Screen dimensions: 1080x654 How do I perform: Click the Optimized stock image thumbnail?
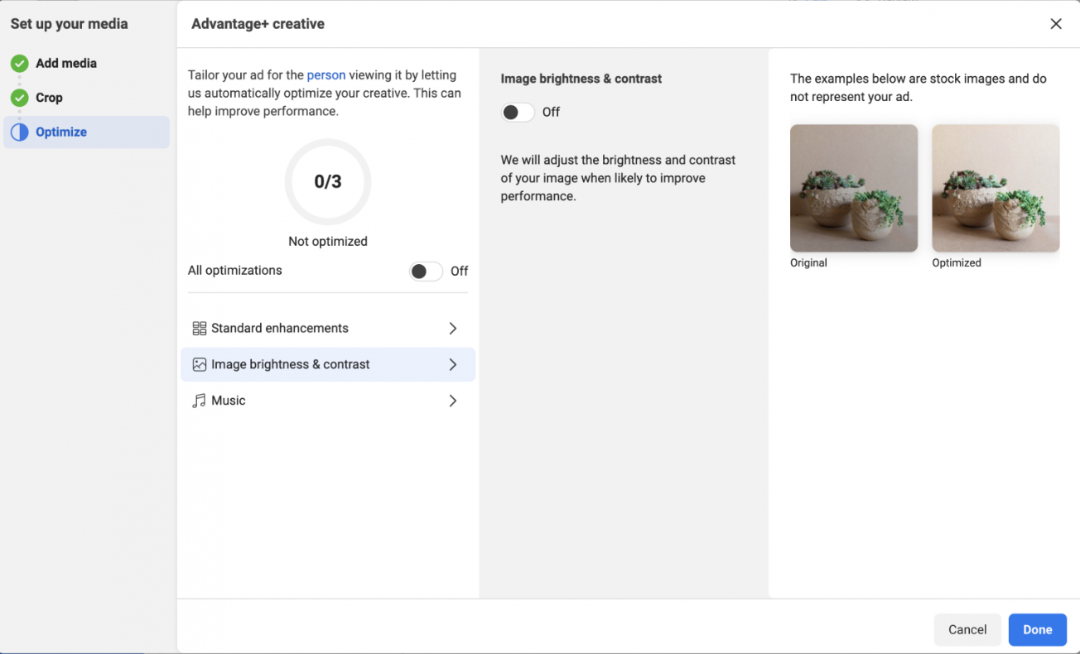995,187
